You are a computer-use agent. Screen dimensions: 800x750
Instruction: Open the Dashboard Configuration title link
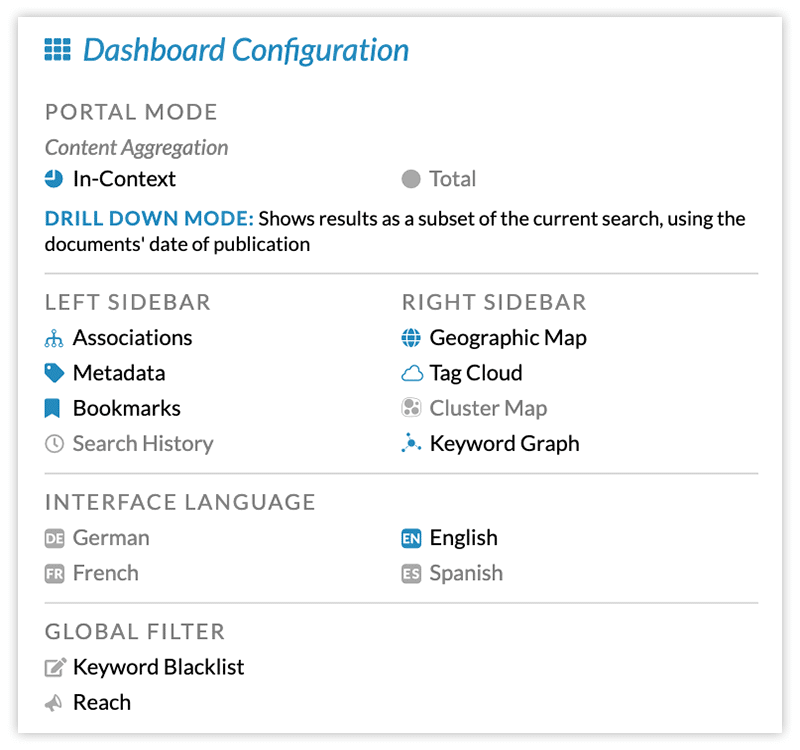(245, 50)
